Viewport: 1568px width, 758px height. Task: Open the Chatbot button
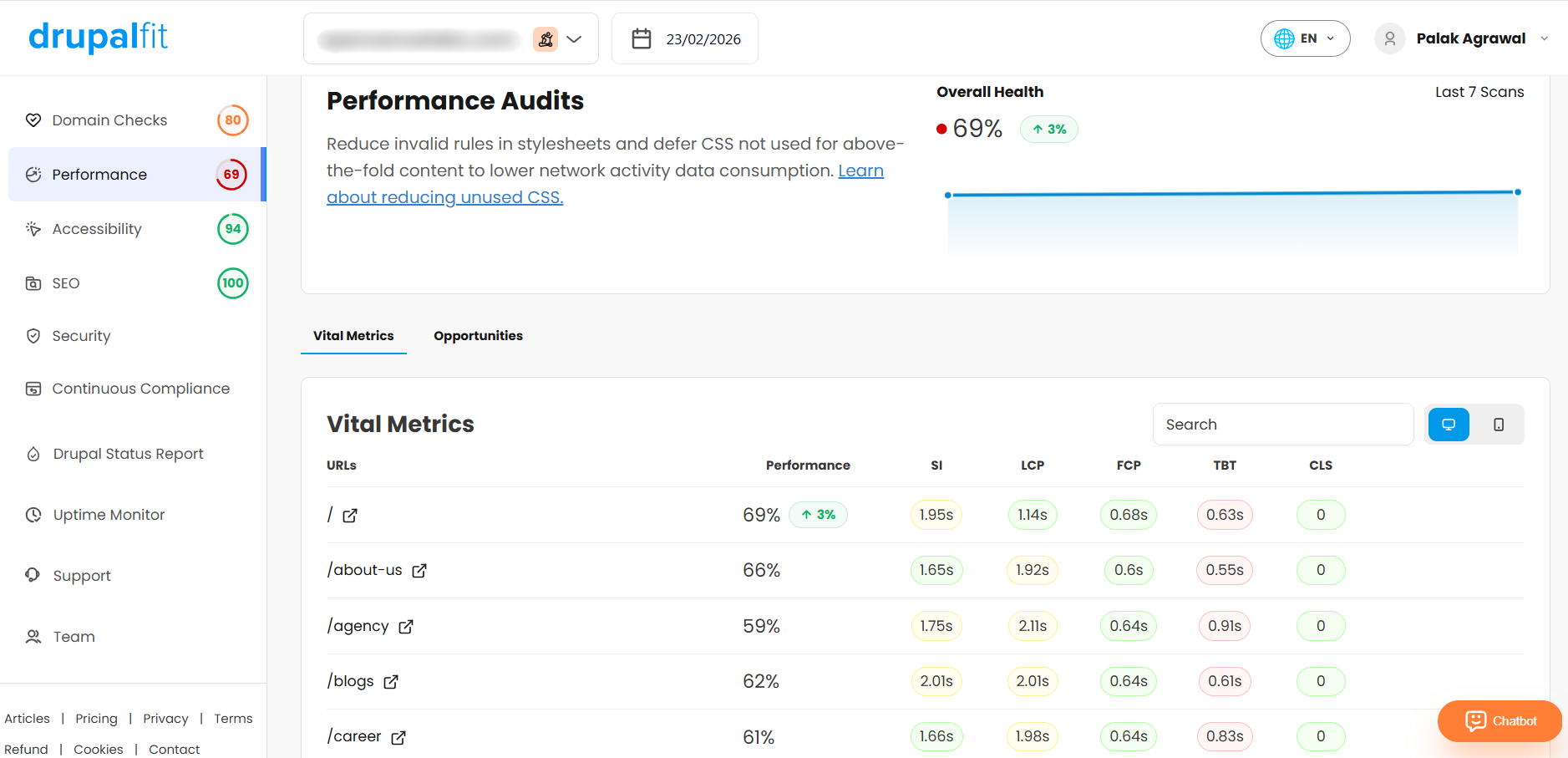point(1499,721)
